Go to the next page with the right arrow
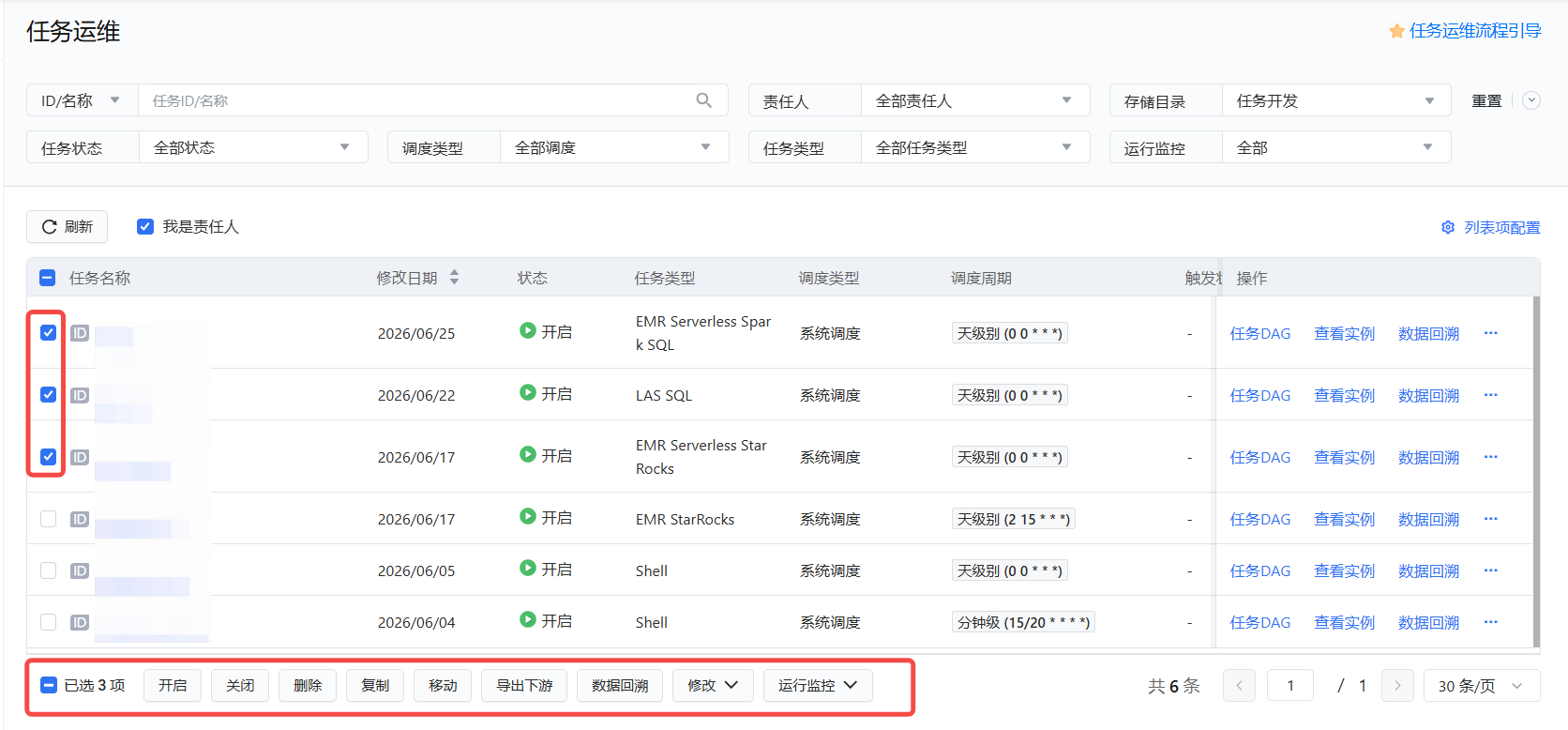Image resolution: width=1568 pixels, height=730 pixels. coord(1397,685)
